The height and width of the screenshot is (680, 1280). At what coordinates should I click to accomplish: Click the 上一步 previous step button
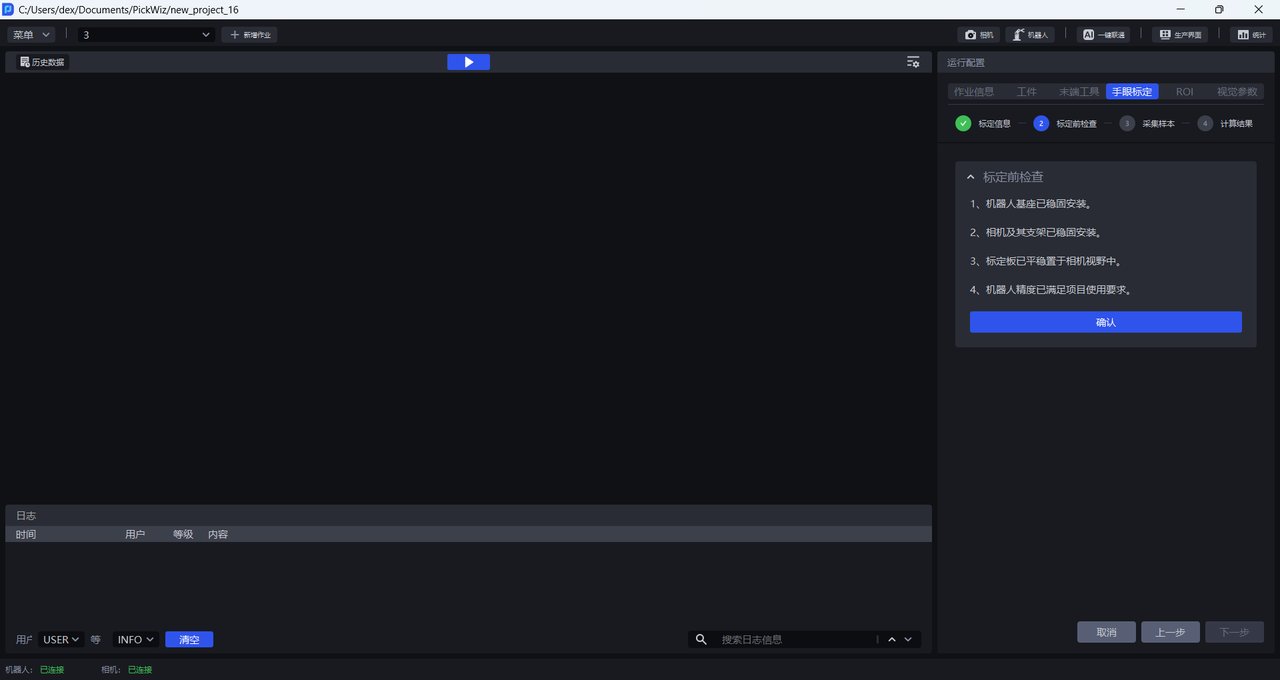click(x=1170, y=632)
